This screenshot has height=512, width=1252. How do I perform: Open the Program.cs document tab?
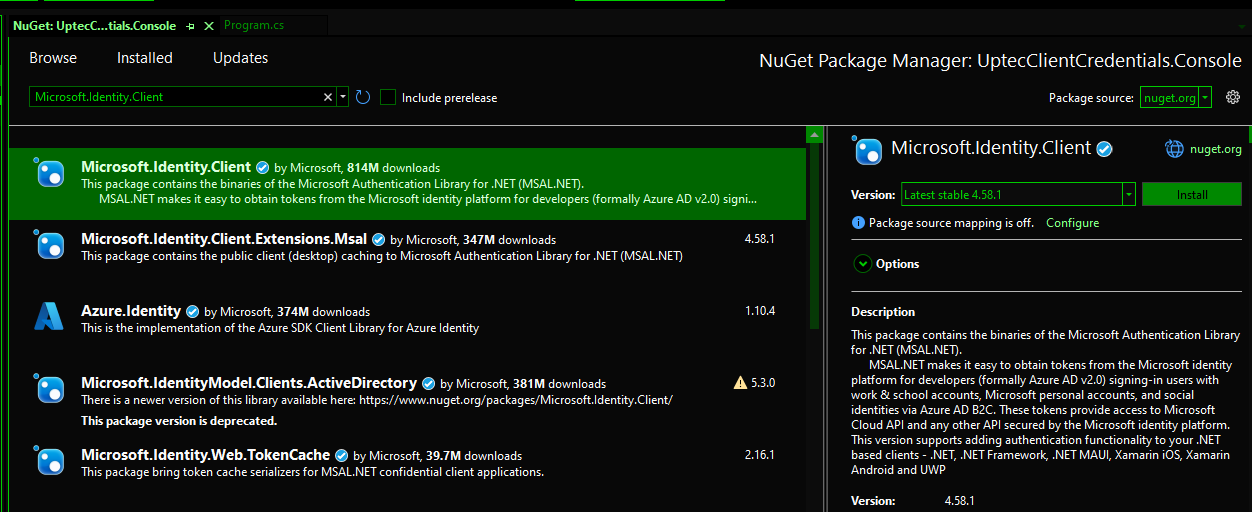(x=254, y=25)
